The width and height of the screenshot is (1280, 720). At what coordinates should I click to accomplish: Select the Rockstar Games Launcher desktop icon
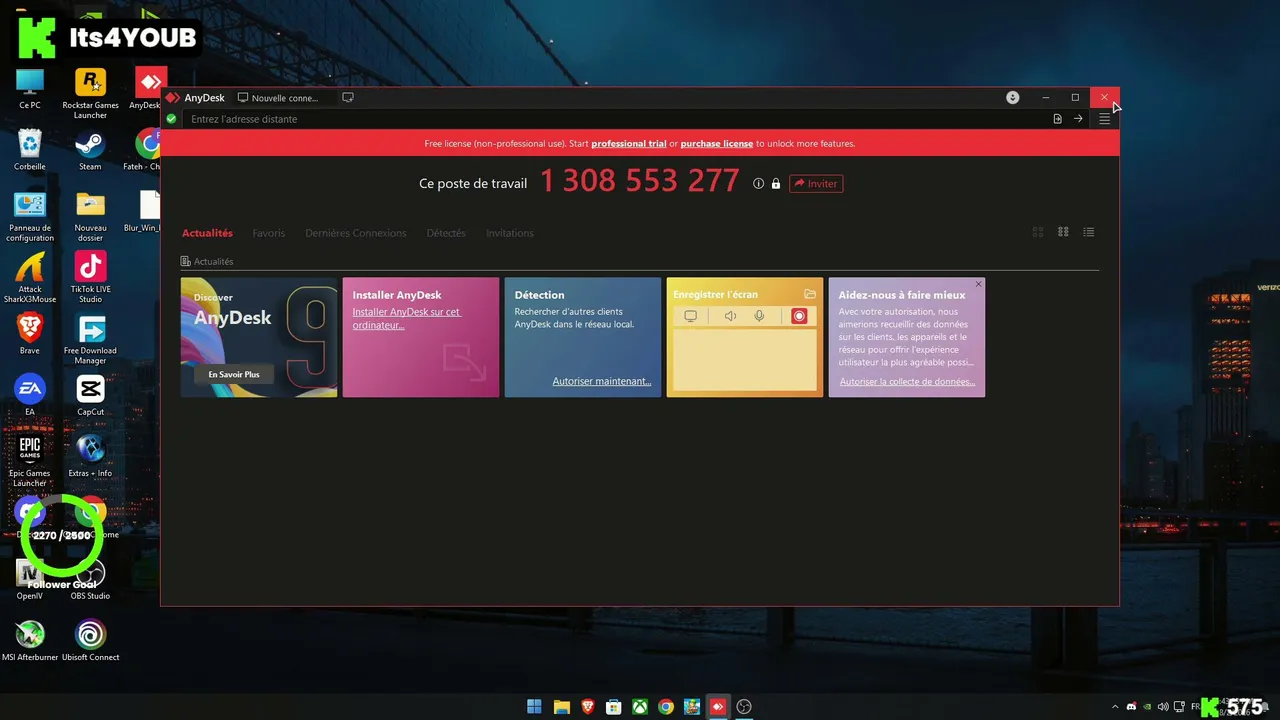(x=90, y=94)
